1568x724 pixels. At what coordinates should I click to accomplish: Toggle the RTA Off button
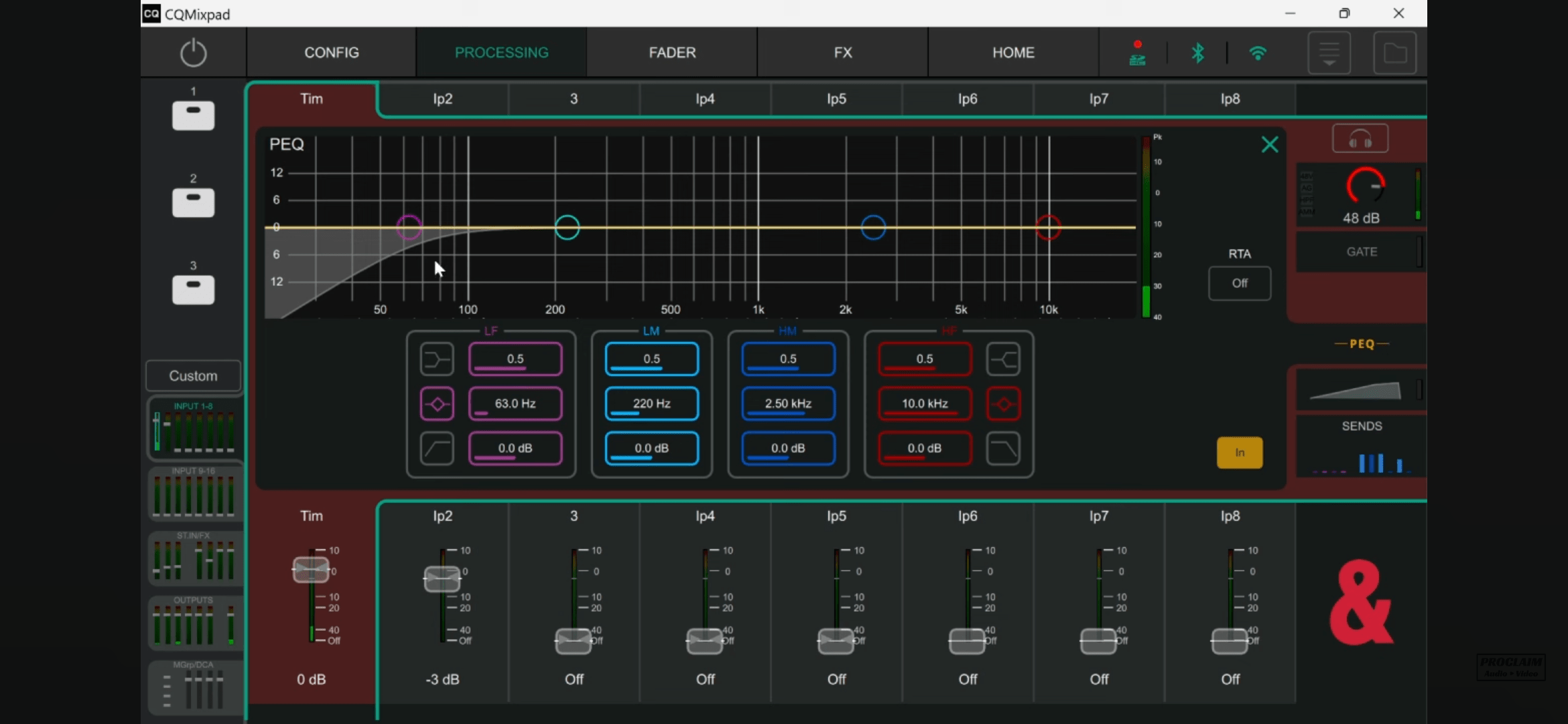click(x=1239, y=283)
